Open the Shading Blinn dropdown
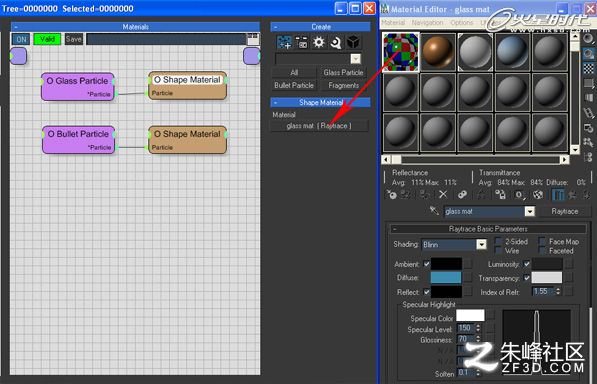The image size is (597, 384). [x=482, y=244]
